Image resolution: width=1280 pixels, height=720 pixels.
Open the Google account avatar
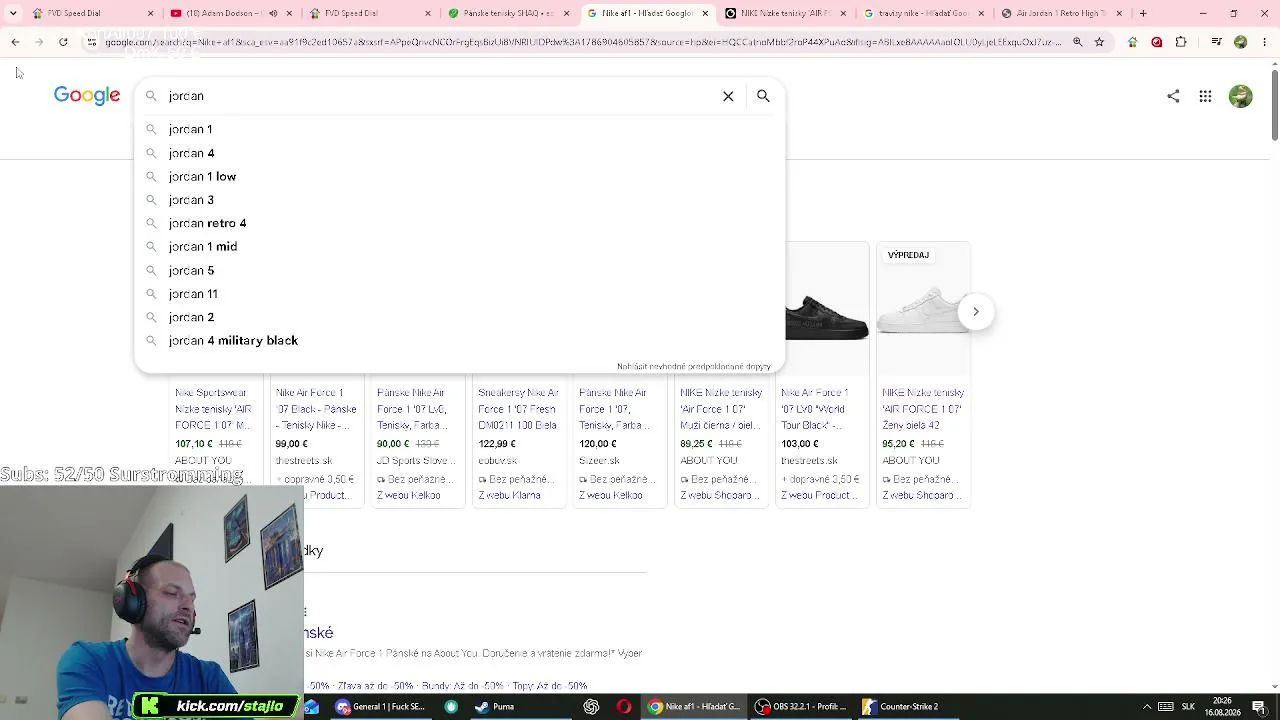pyautogui.click(x=1241, y=96)
